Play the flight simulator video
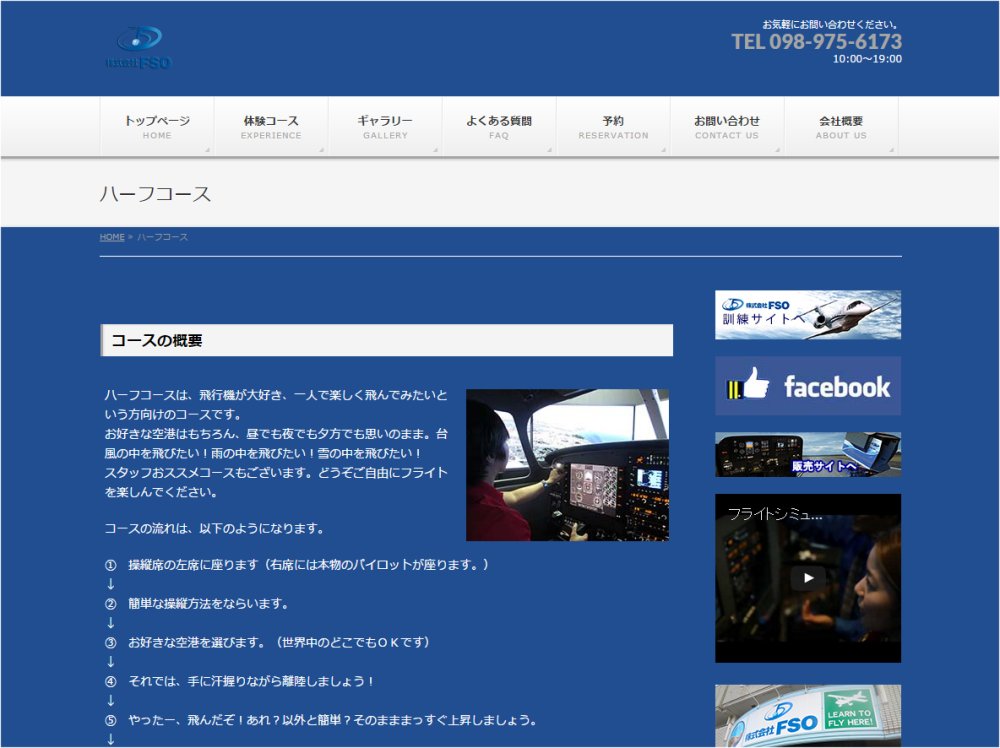The width and height of the screenshot is (1000, 748). [x=808, y=578]
